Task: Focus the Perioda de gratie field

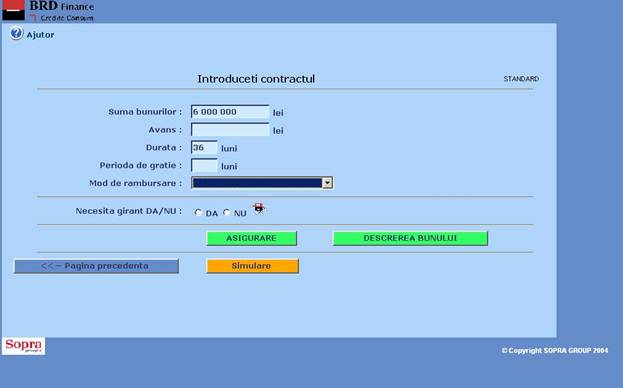Action: [x=204, y=166]
